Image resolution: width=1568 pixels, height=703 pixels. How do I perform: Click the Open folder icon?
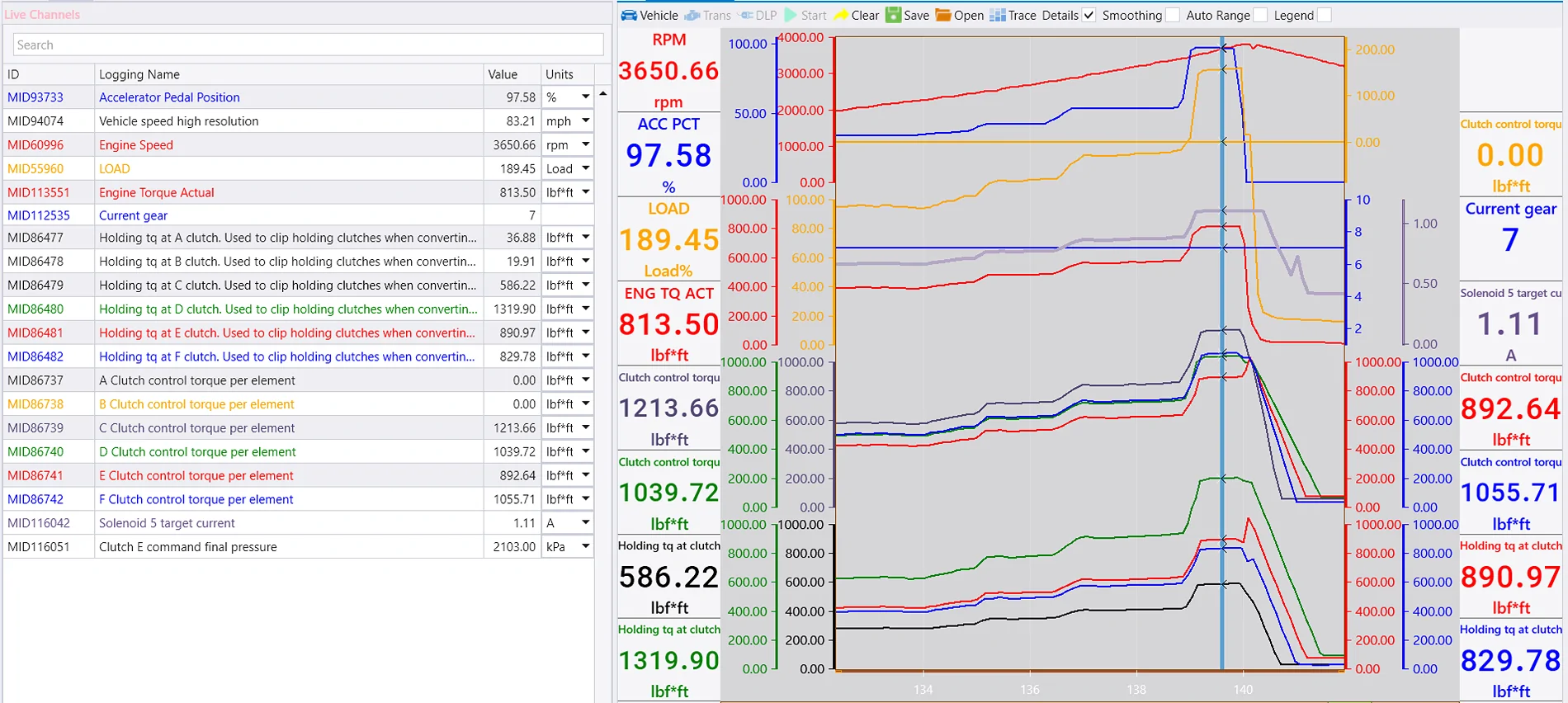pyautogui.click(x=943, y=15)
